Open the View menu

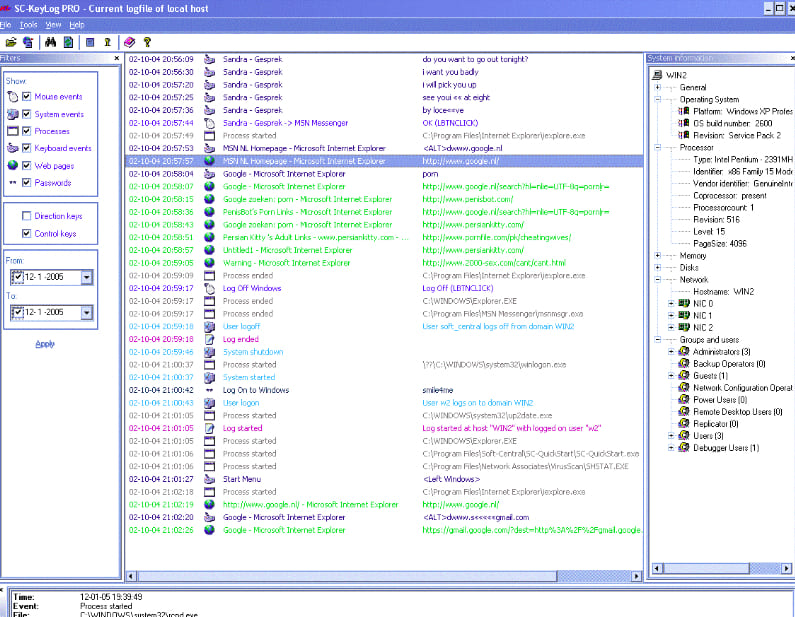53,23
